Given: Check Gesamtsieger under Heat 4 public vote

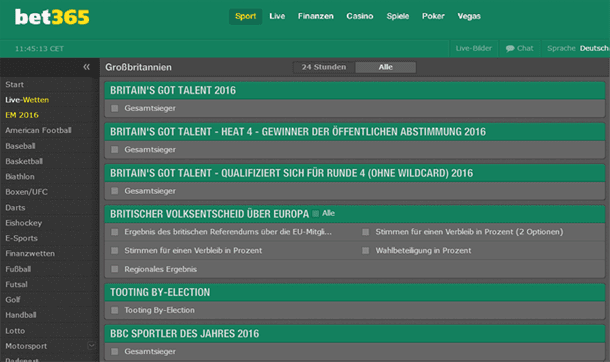Looking at the screenshot, I should pos(115,150).
